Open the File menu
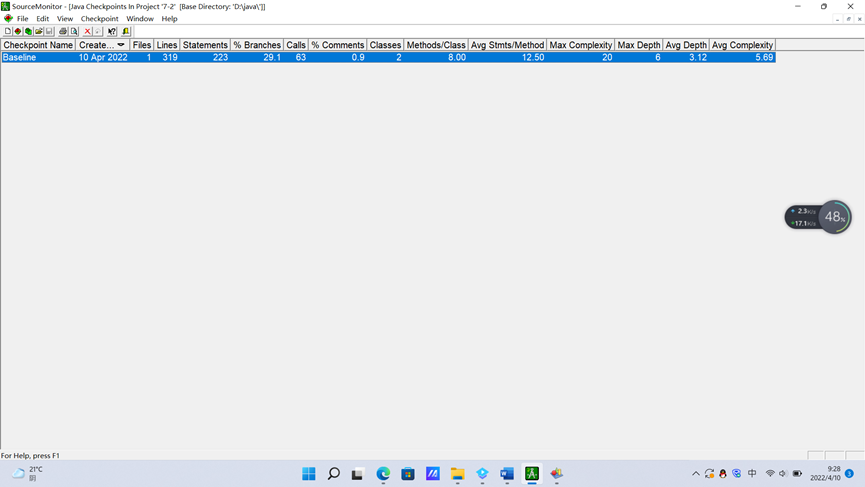The image size is (865, 487). click(x=23, y=19)
